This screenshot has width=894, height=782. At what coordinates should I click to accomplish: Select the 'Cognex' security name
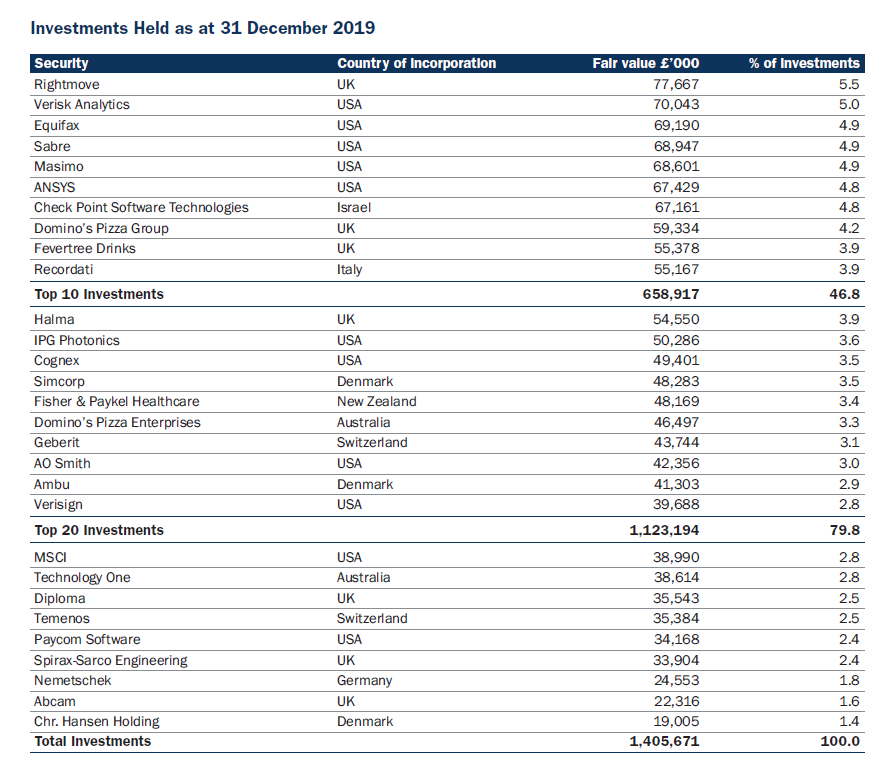coord(56,361)
